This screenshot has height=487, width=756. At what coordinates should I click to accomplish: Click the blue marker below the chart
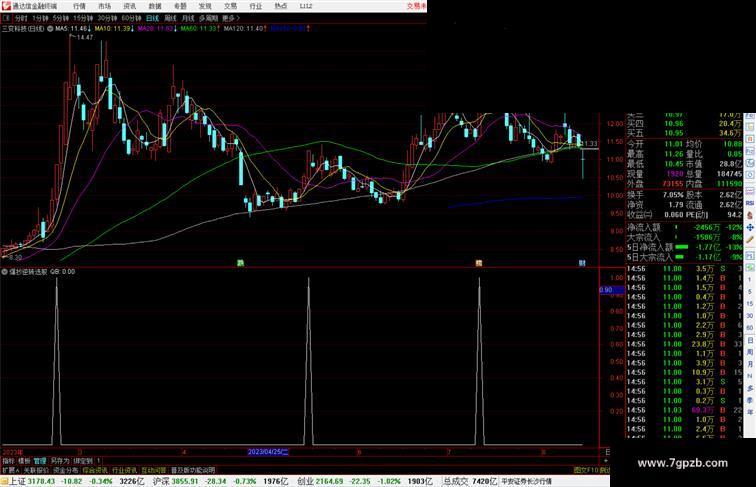[582, 263]
